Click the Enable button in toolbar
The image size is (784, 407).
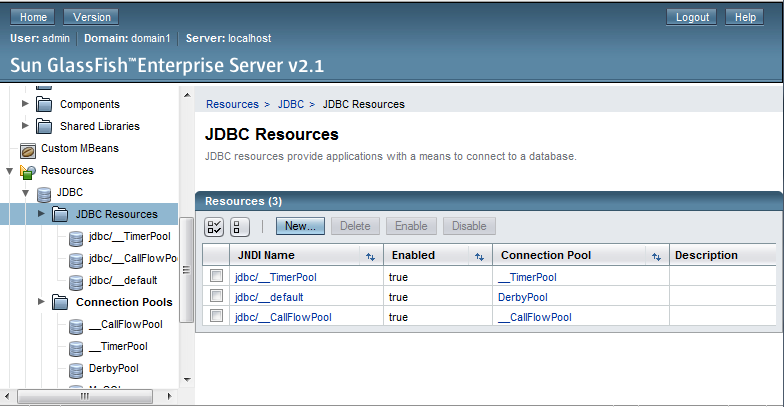411,226
